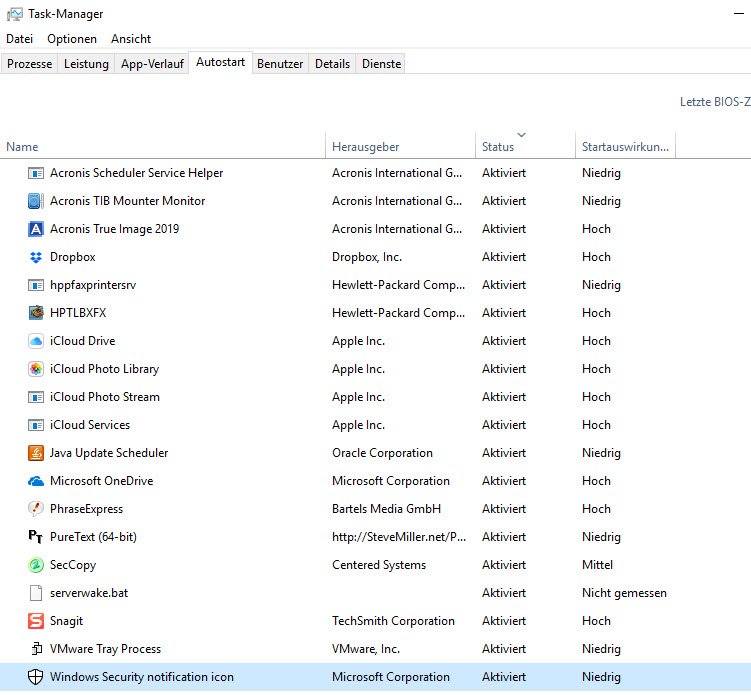Sort the list by Status column header

point(498,147)
